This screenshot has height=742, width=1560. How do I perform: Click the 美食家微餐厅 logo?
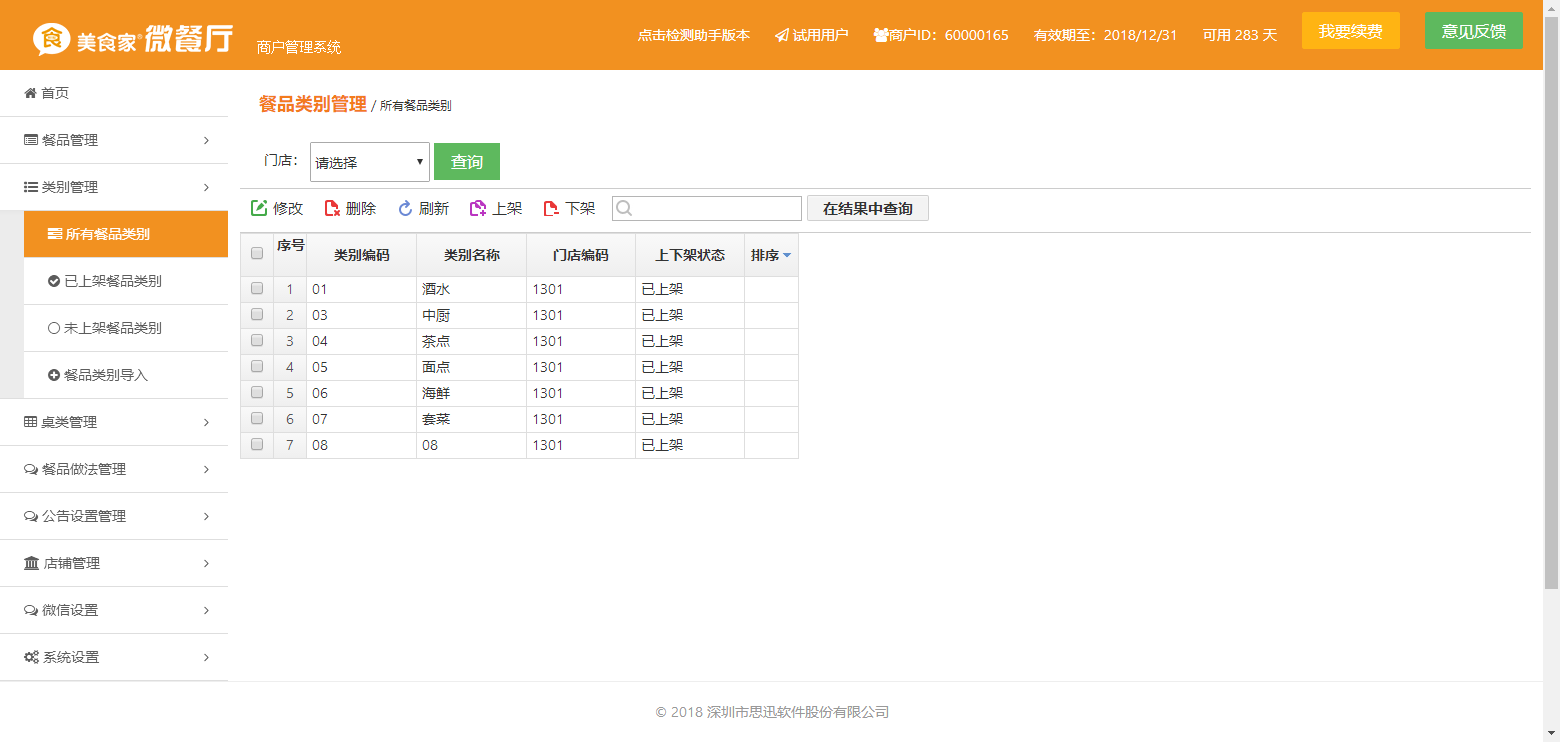[133, 39]
